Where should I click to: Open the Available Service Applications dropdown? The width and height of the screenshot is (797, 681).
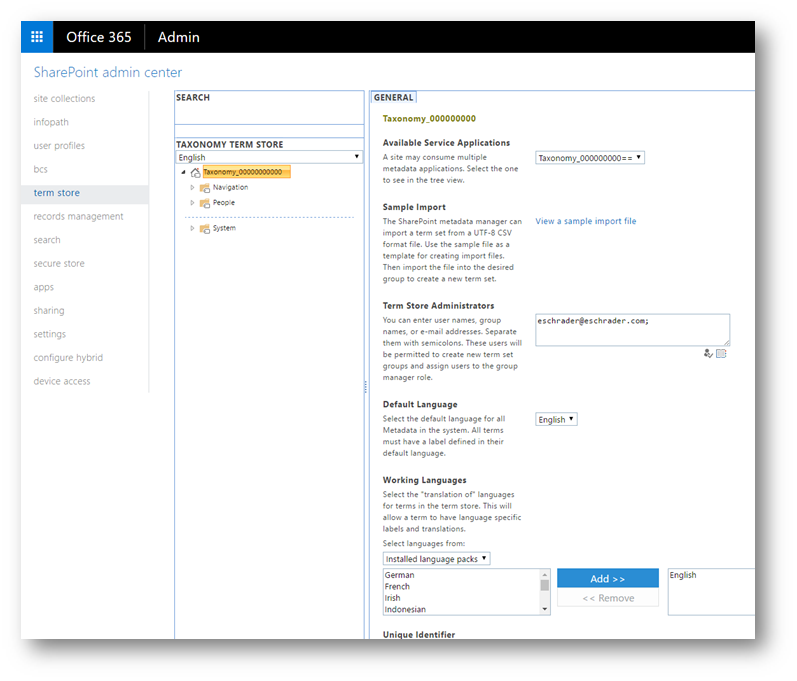tap(590, 158)
